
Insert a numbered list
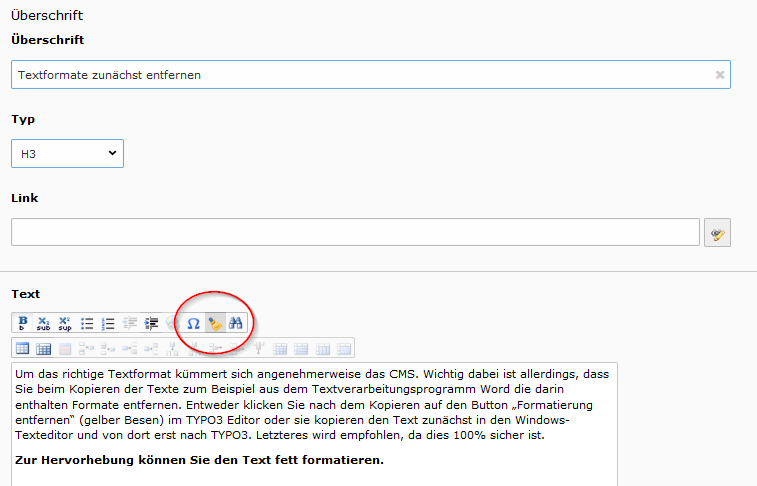pos(108,323)
